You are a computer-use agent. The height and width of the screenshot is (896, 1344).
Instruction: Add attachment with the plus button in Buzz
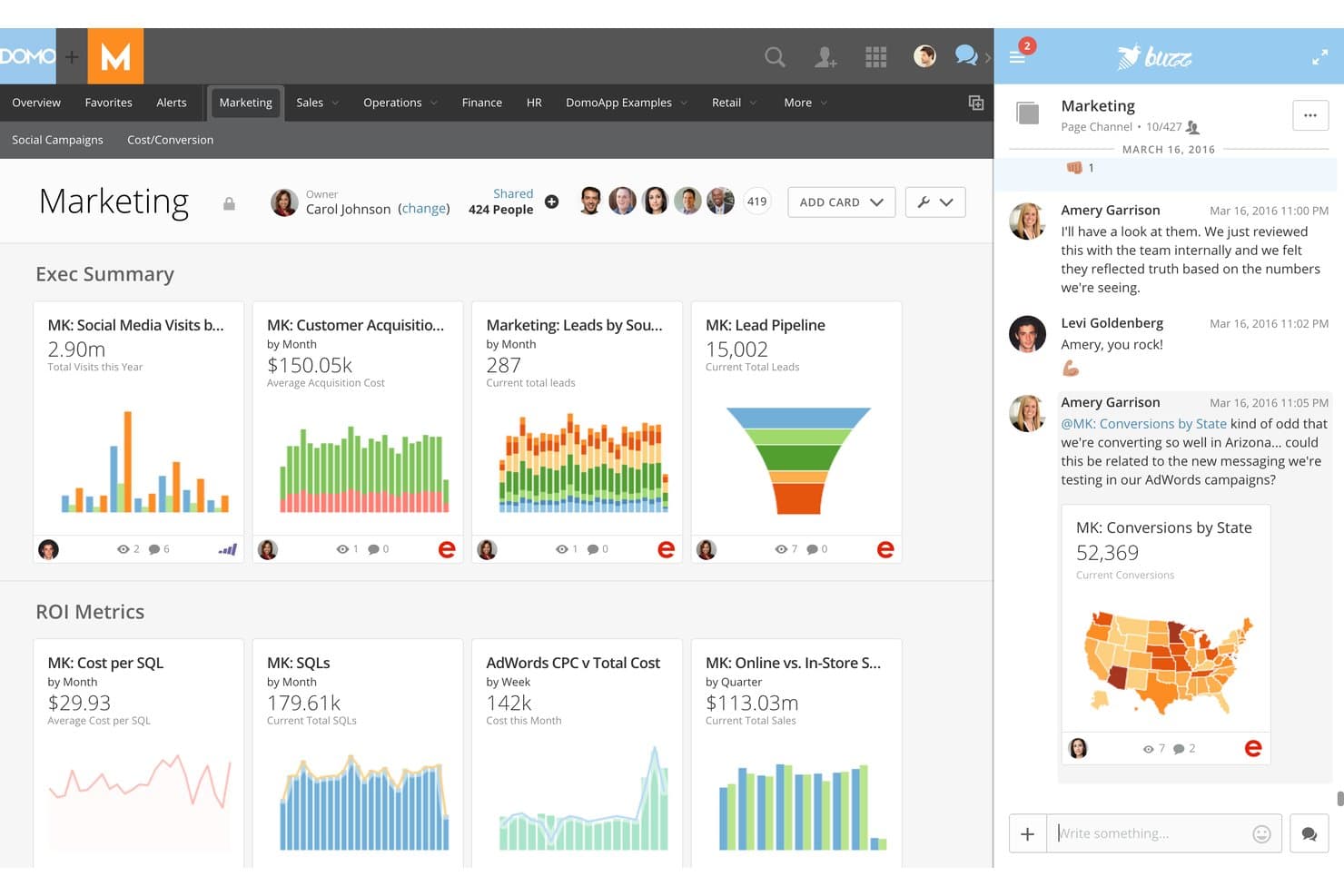[1027, 833]
